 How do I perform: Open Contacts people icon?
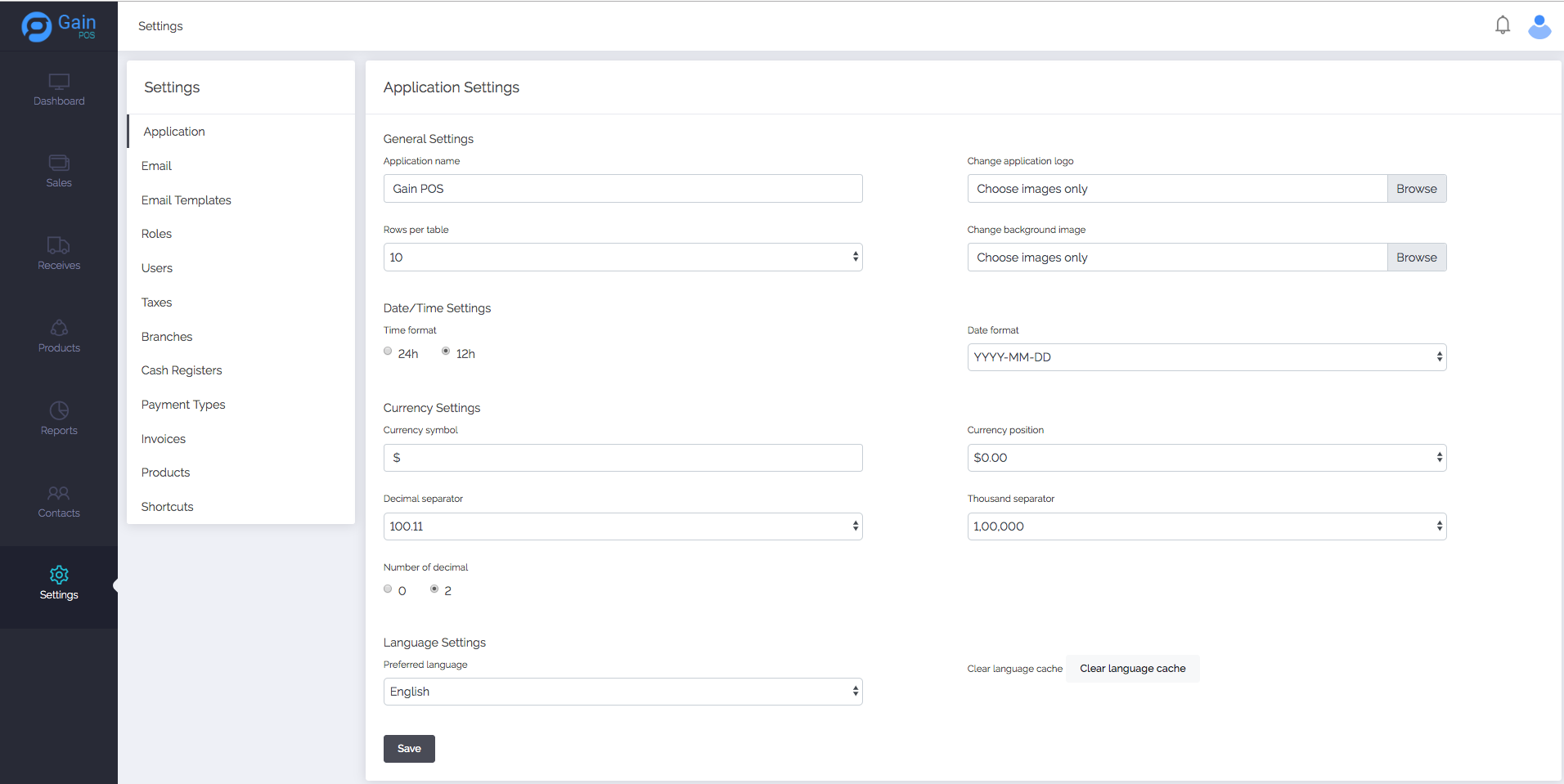click(x=59, y=493)
